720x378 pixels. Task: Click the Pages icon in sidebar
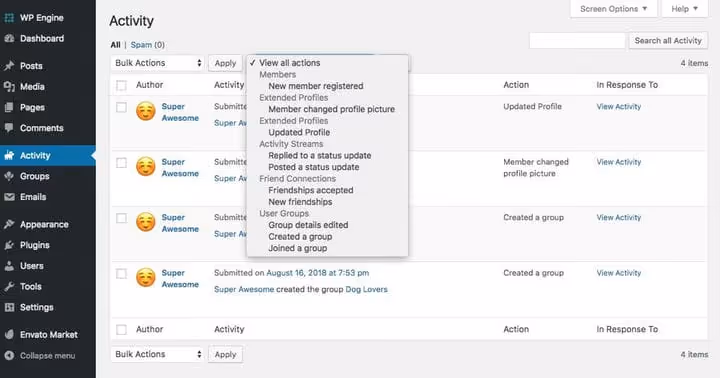(x=9, y=107)
